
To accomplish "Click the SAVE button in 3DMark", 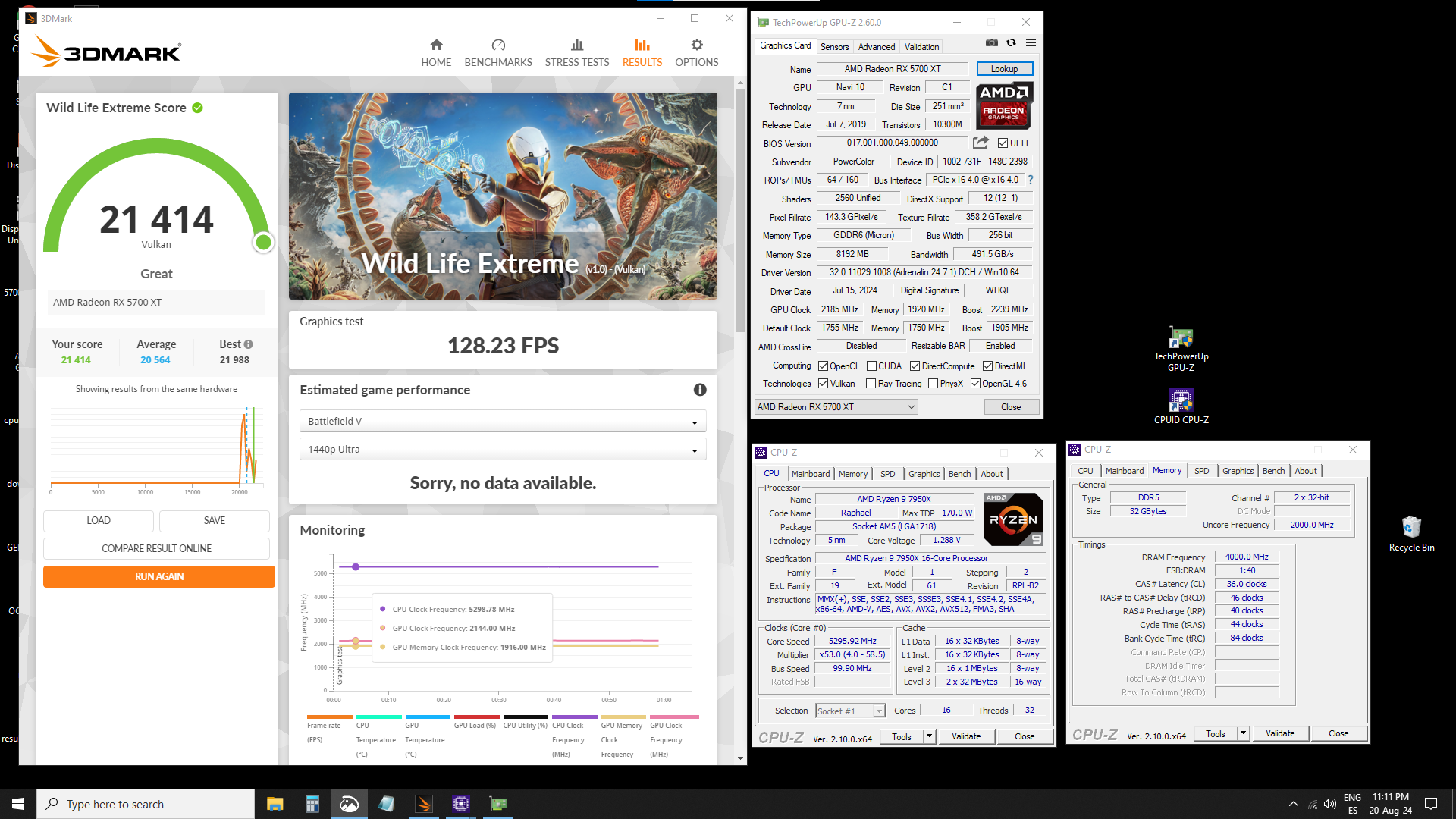I will point(215,520).
